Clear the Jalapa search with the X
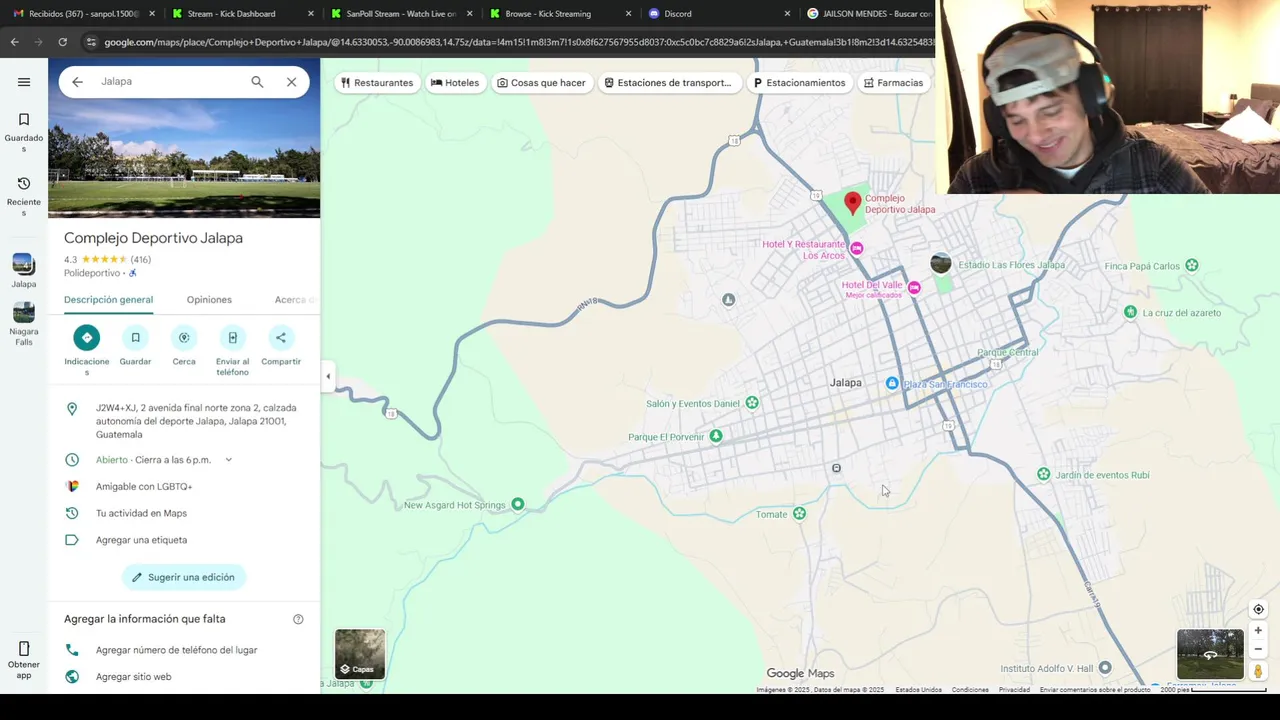1280x720 pixels. 291,82
